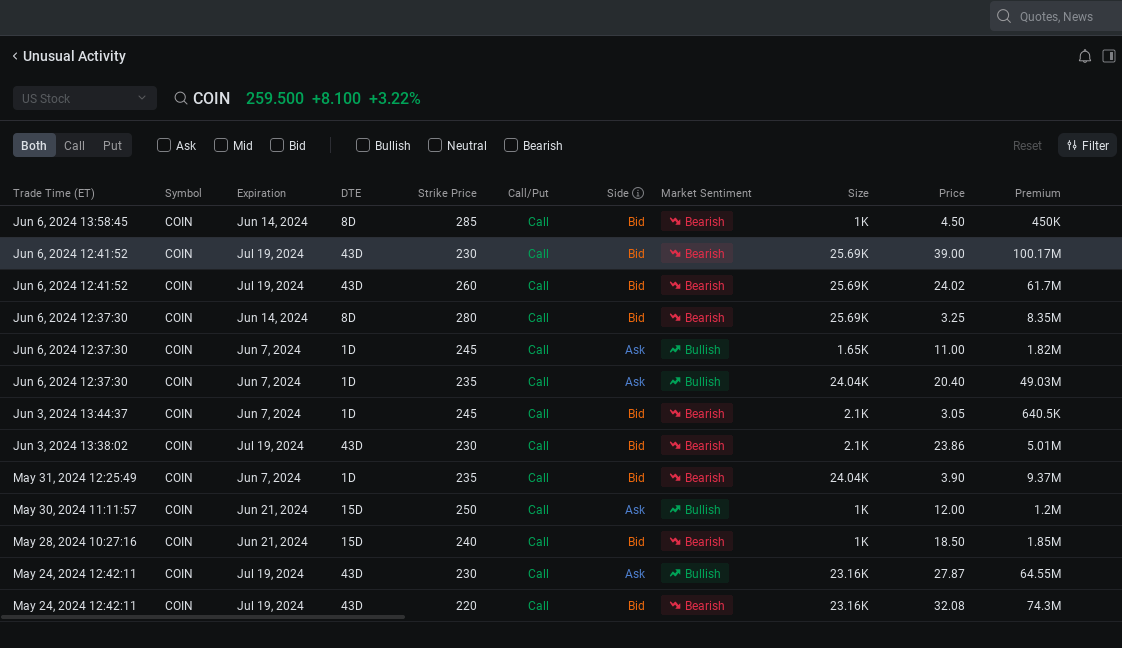Image resolution: width=1122 pixels, height=648 pixels.
Task: Click the 64.55M premium cell
Action: coord(1040,574)
